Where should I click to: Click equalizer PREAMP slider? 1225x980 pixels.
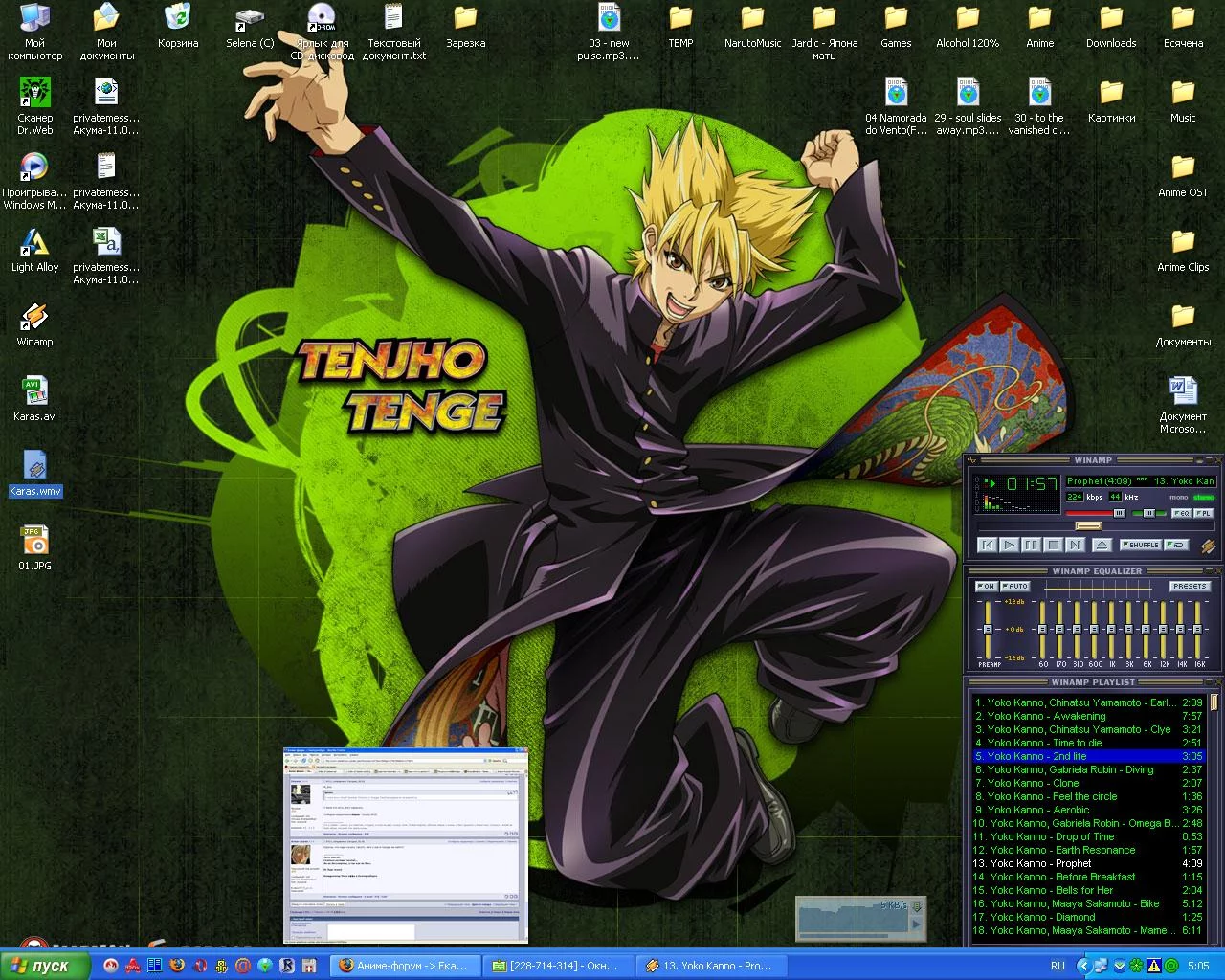[x=988, y=629]
